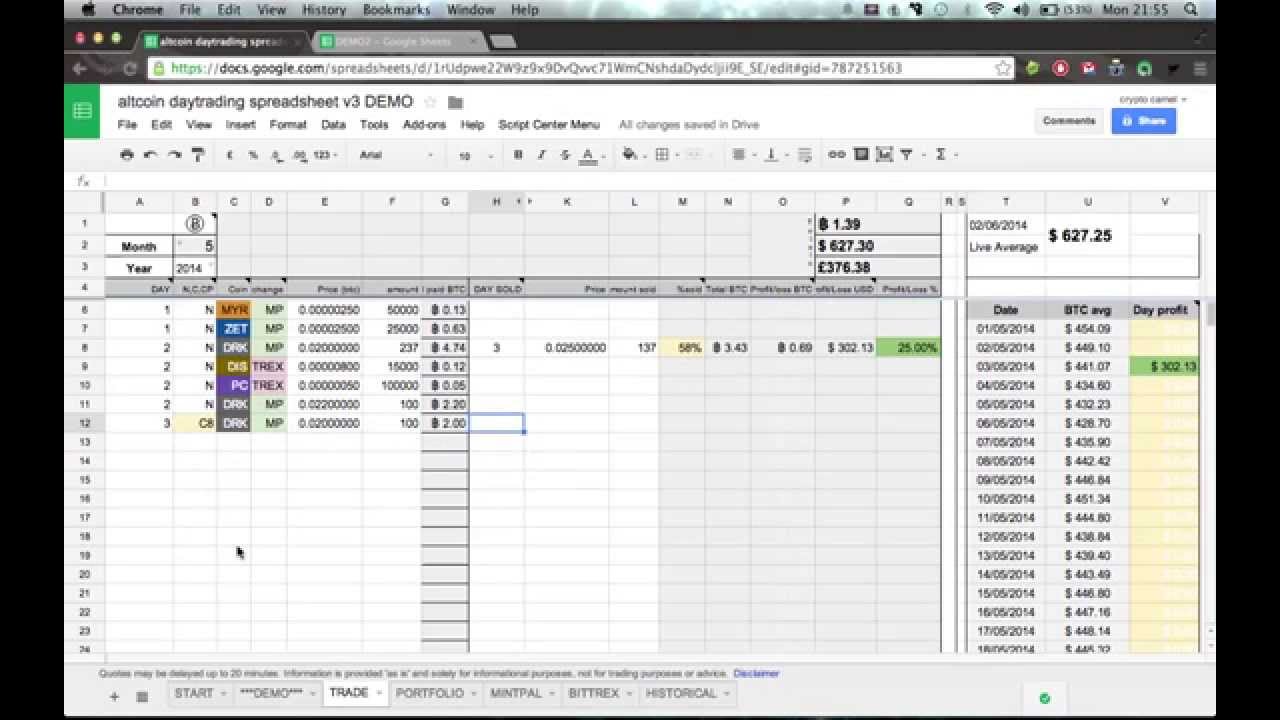Toggle strikethrough formatting
The image size is (1280, 720).
[565, 155]
